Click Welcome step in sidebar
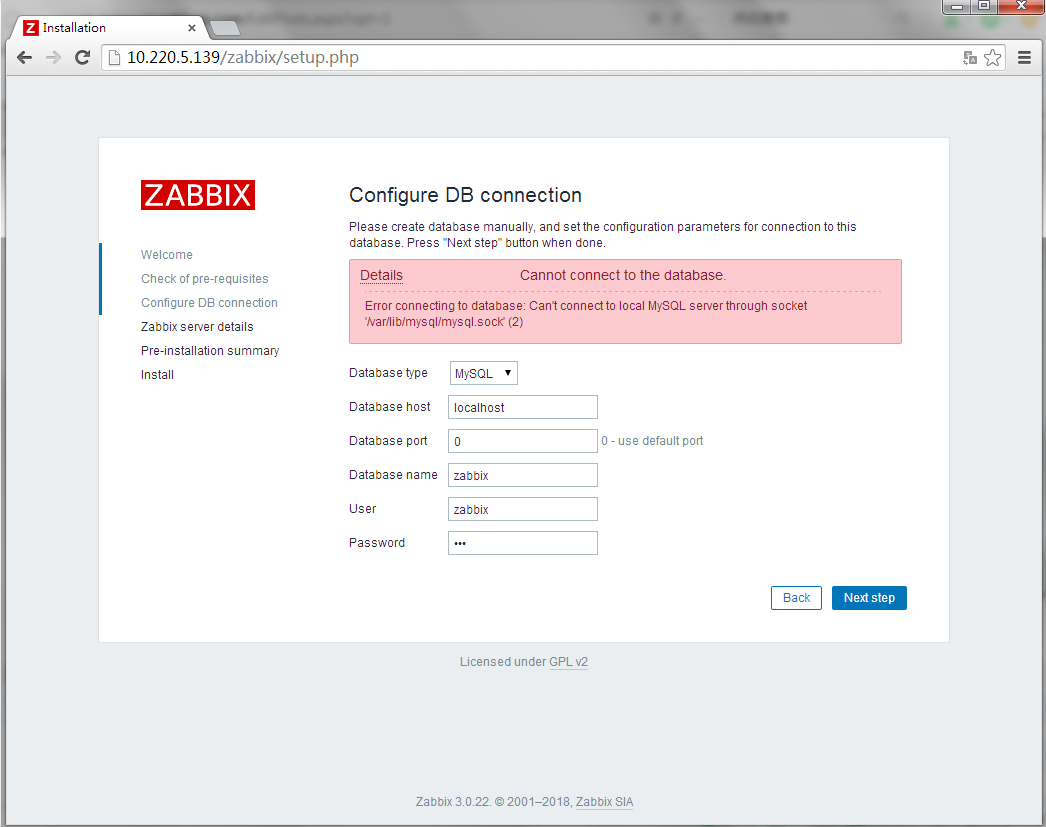The image size is (1046, 827). tap(167, 255)
